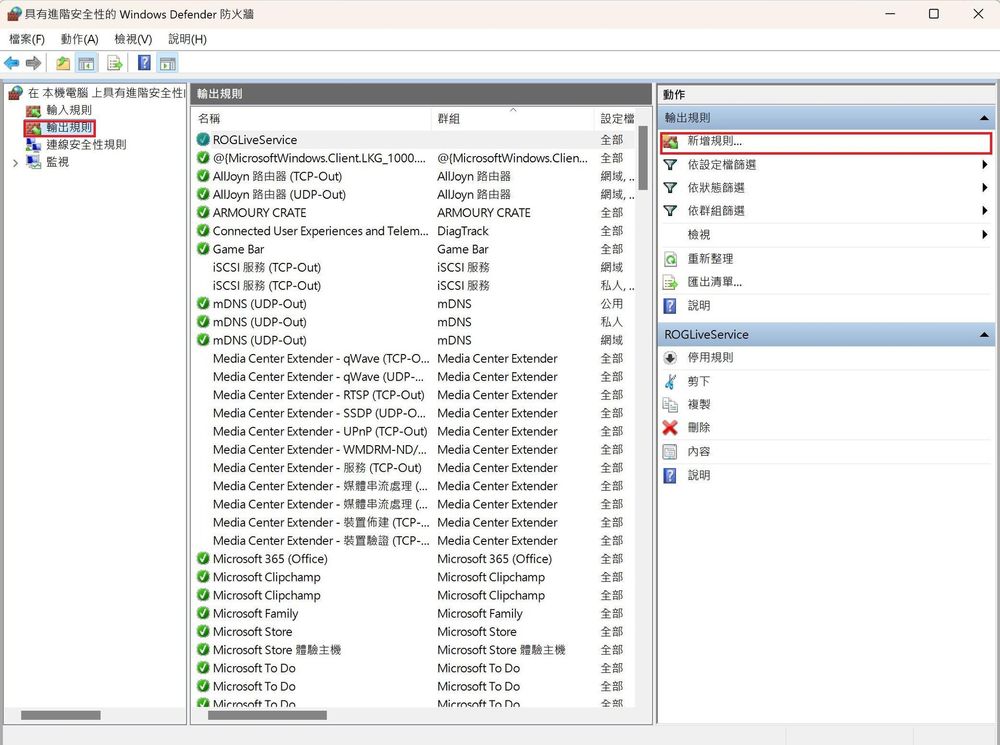This screenshot has height=745, width=1000.
Task: Click the Back navigation arrow in the toolbar
Action: pyautogui.click(x=11, y=62)
